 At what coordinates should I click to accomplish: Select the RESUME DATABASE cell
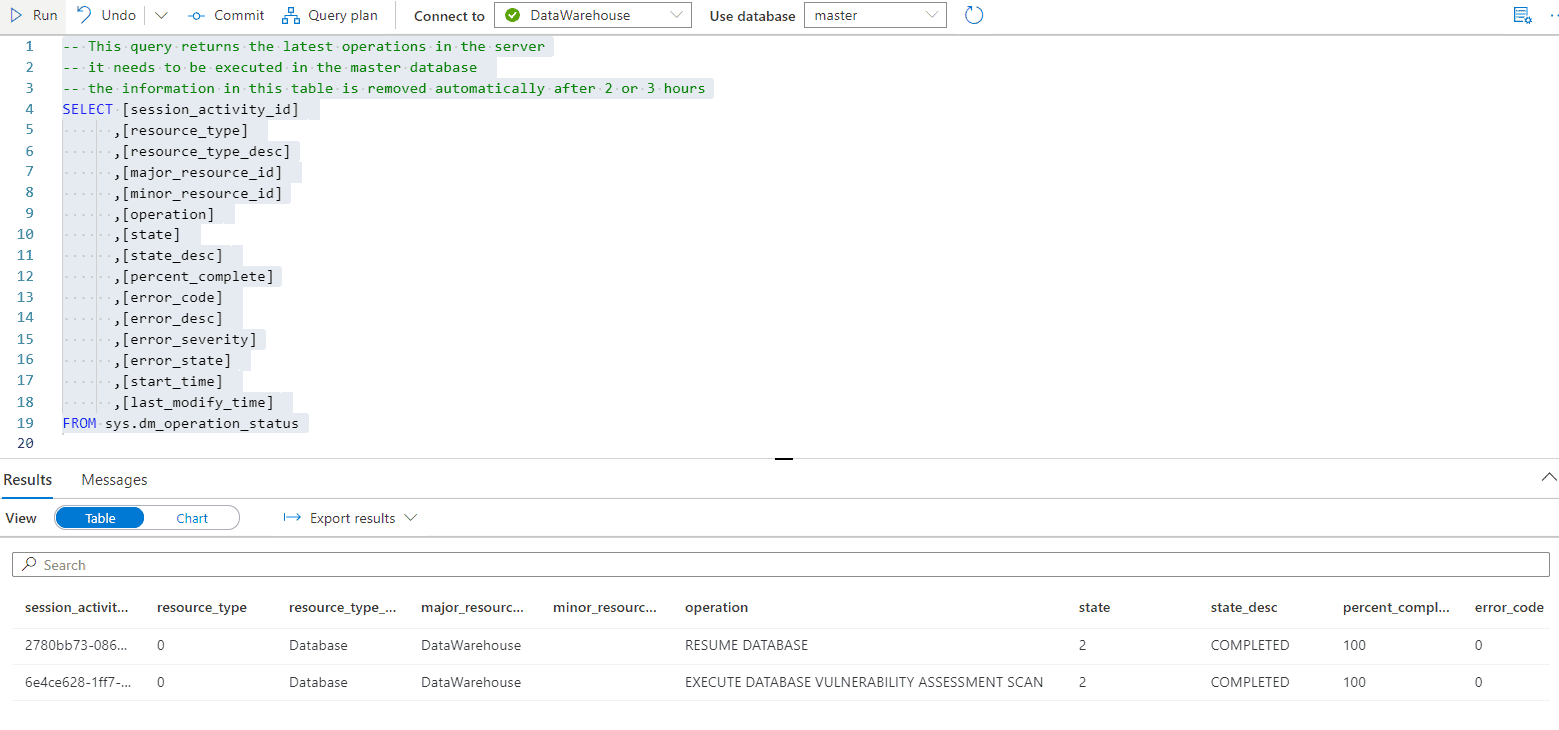click(x=746, y=645)
